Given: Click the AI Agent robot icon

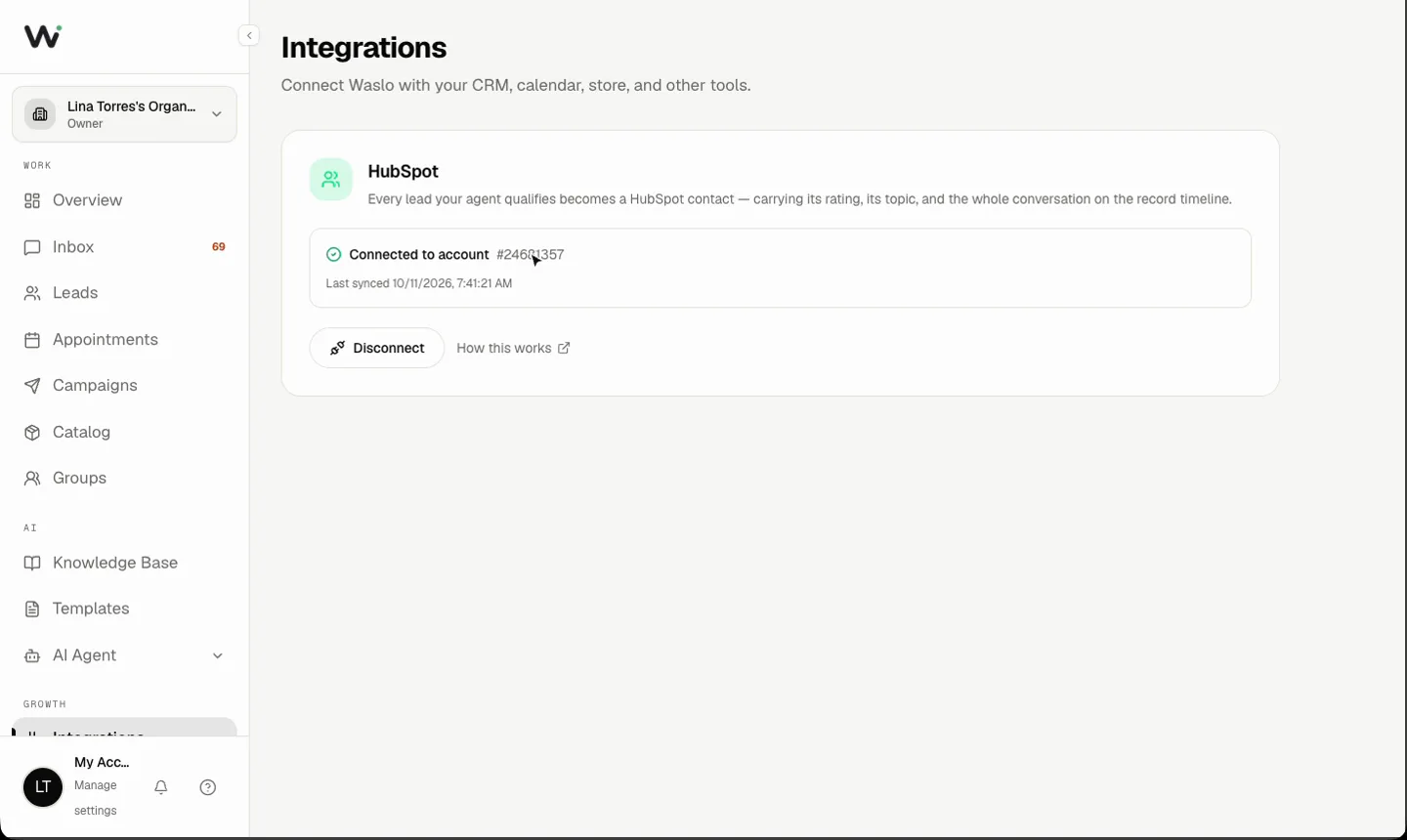Looking at the screenshot, I should 32,655.
